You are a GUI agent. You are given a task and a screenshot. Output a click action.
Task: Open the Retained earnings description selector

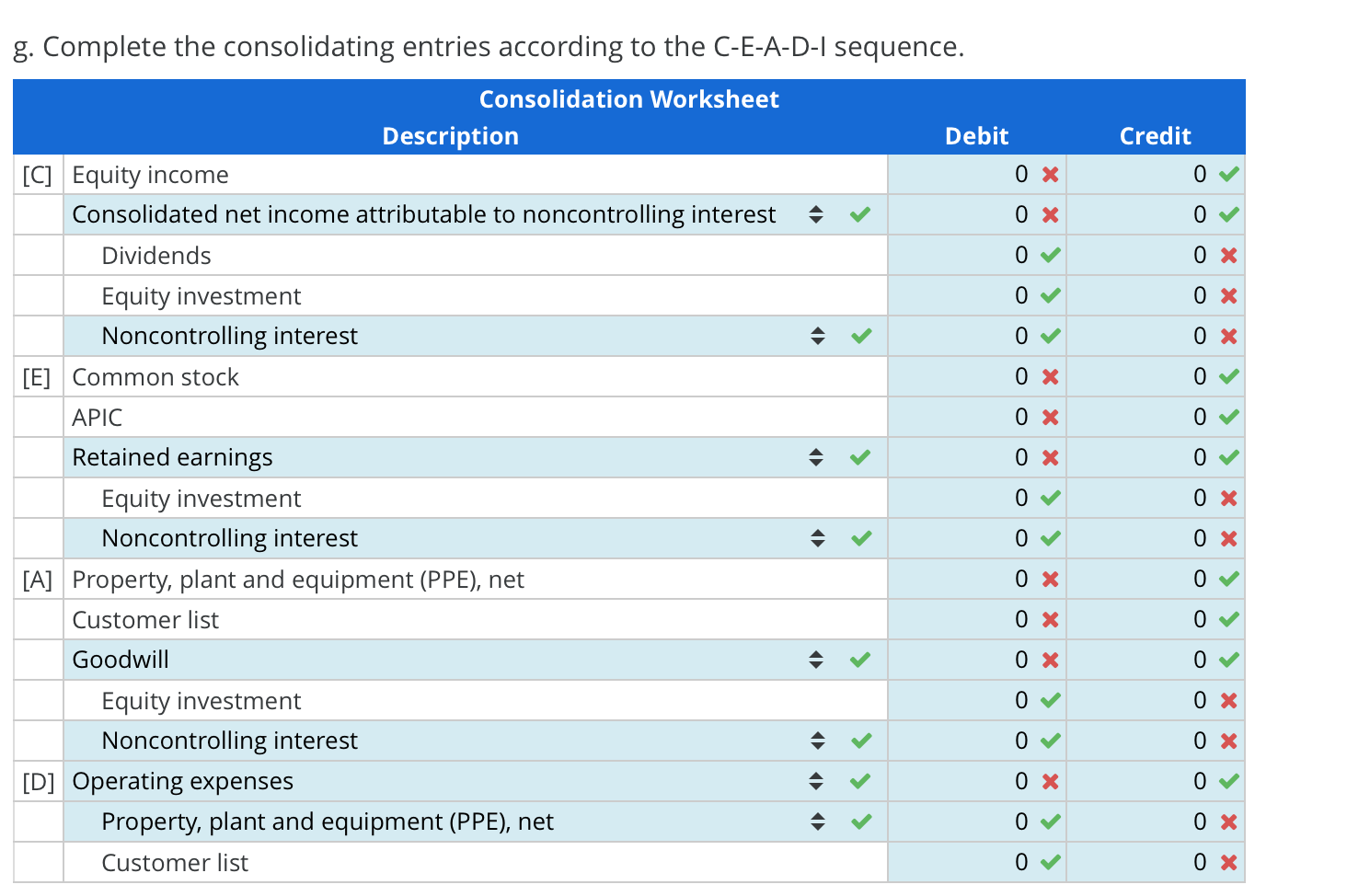click(x=816, y=456)
